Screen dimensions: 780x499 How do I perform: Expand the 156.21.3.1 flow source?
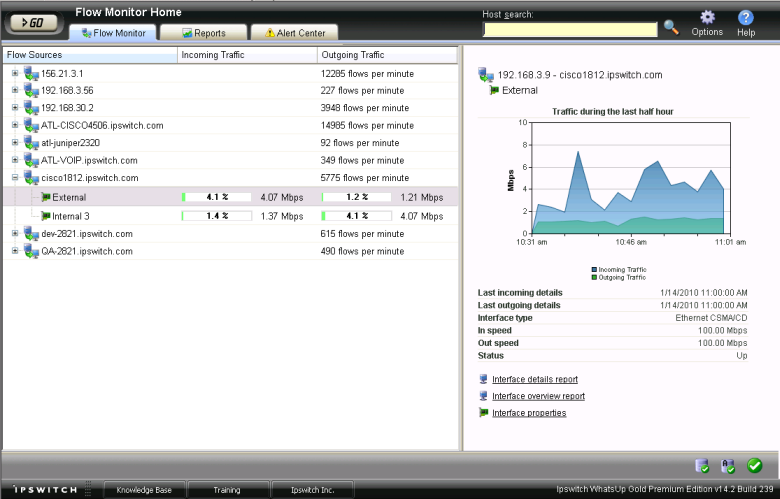pyautogui.click(x=15, y=73)
